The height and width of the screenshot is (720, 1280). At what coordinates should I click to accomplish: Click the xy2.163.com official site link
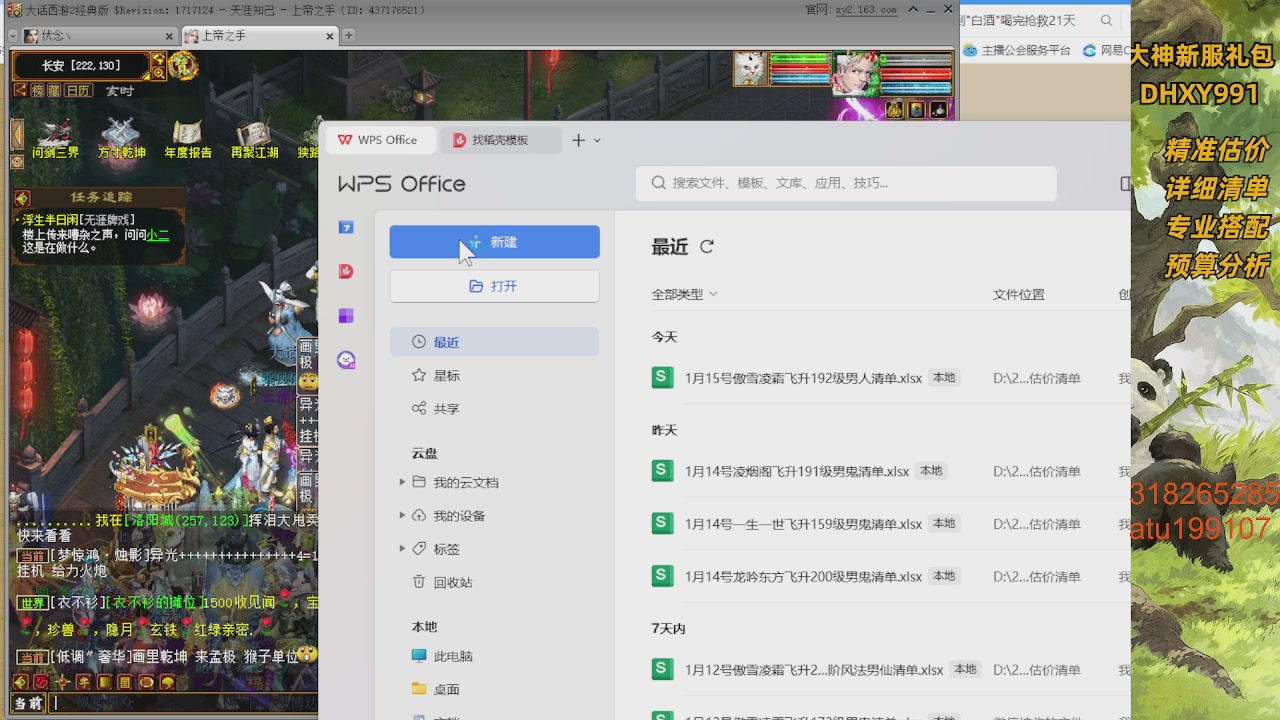[x=864, y=10]
